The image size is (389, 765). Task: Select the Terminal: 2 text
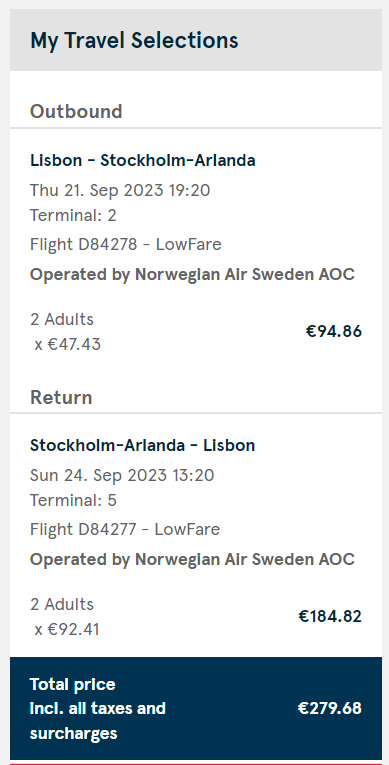[73, 215]
